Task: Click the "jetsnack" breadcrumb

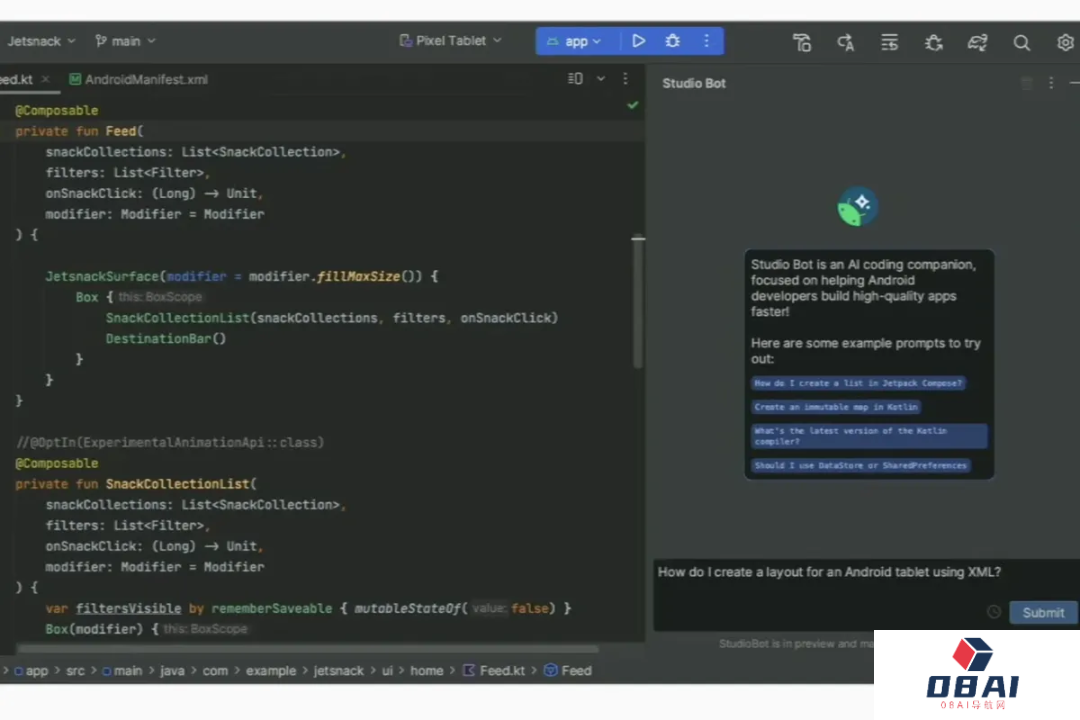Action: click(x=338, y=670)
